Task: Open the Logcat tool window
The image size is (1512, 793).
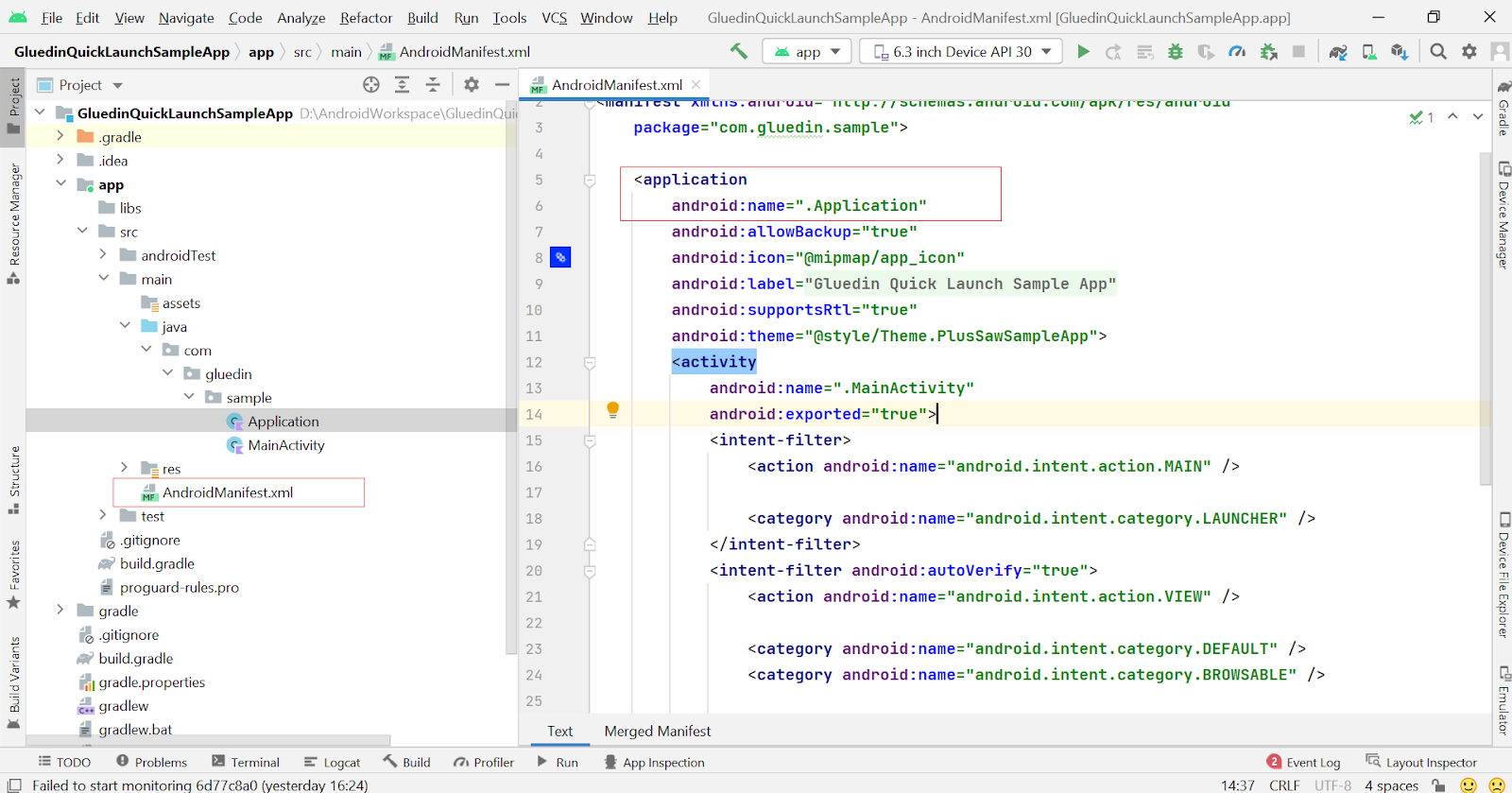Action: 332,762
